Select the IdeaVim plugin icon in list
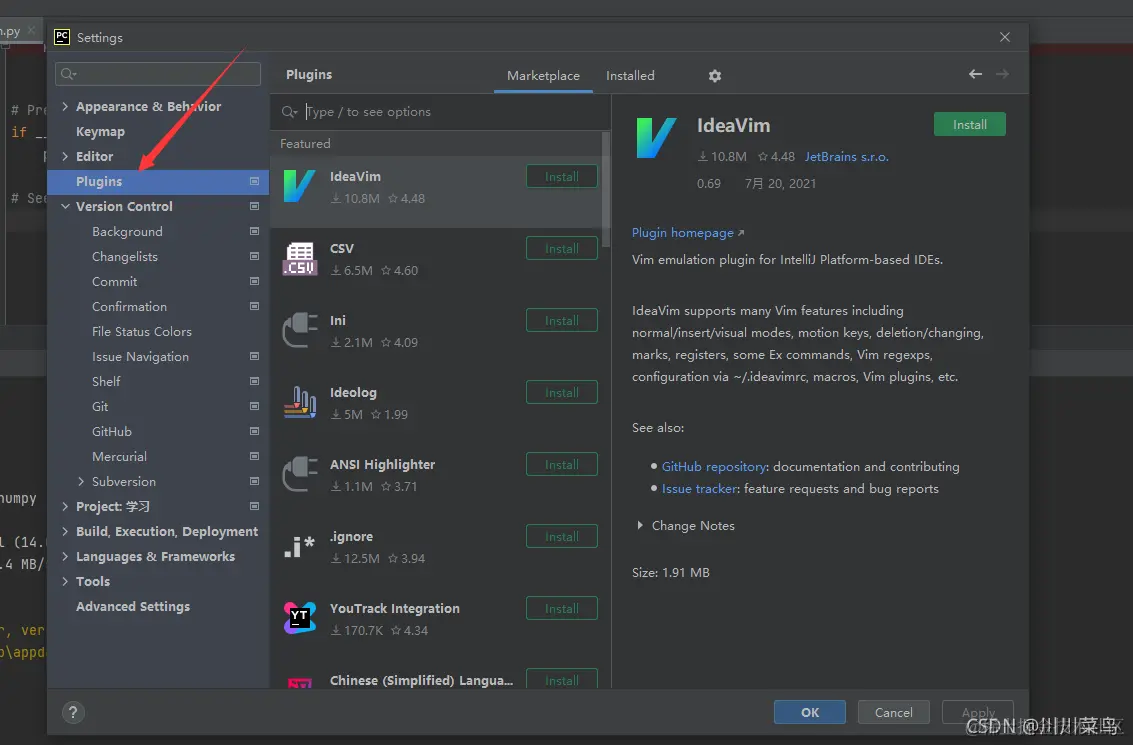This screenshot has width=1133, height=745. (x=300, y=186)
